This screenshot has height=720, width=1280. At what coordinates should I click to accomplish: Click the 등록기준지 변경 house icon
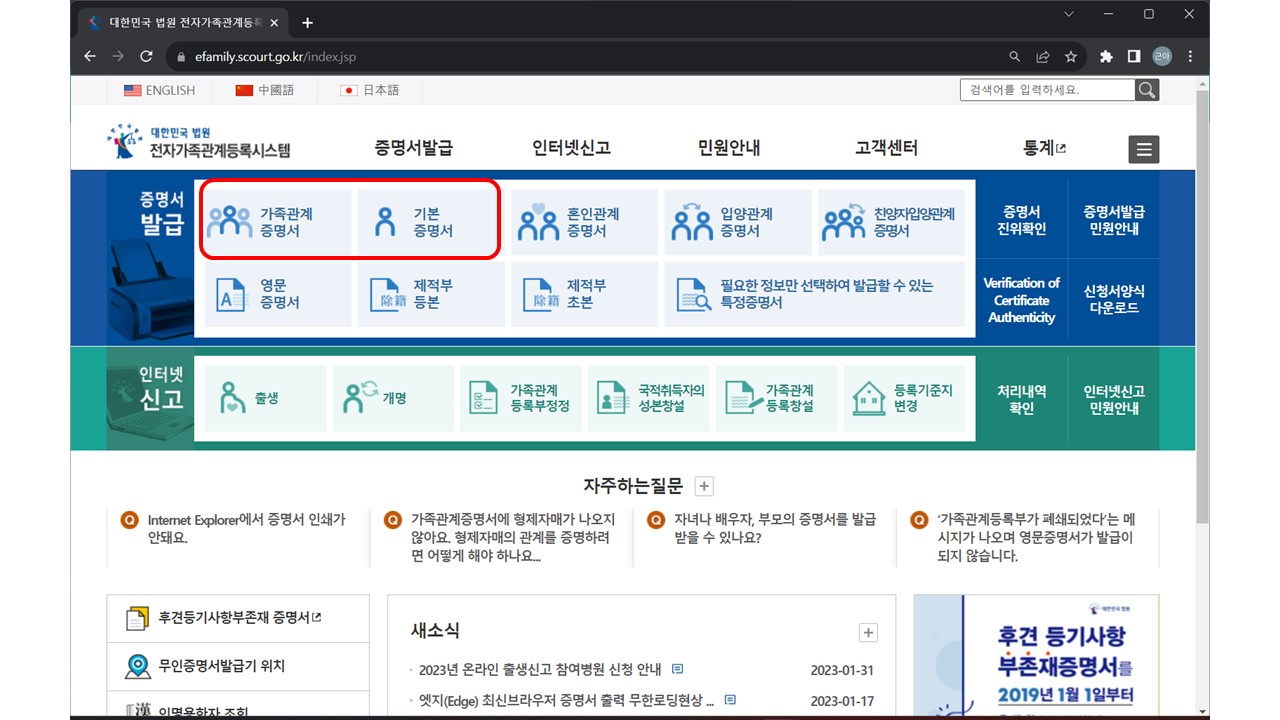coord(905,397)
